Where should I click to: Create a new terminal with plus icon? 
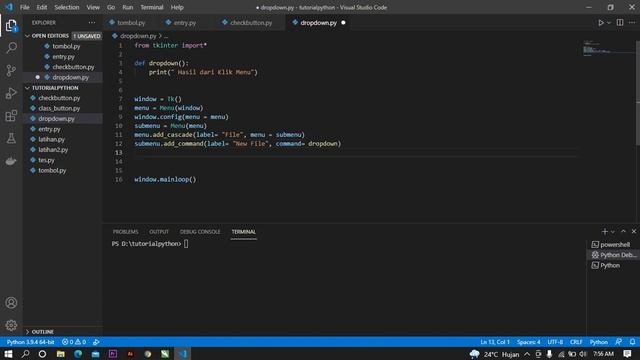tap(604, 231)
